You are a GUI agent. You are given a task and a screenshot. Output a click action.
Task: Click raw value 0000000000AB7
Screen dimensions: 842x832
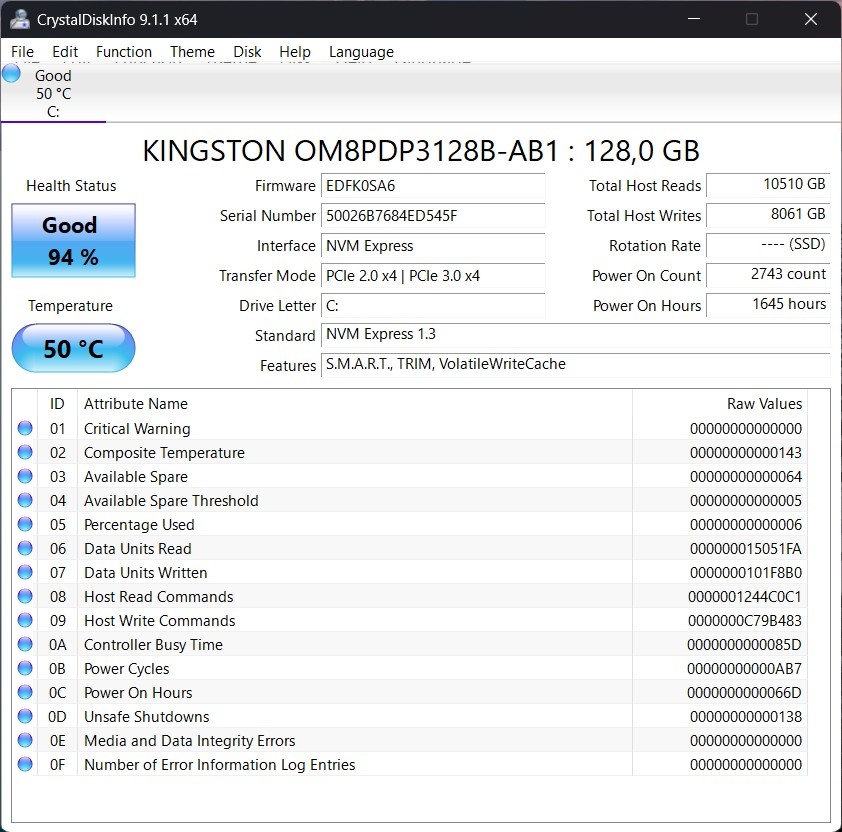click(744, 669)
